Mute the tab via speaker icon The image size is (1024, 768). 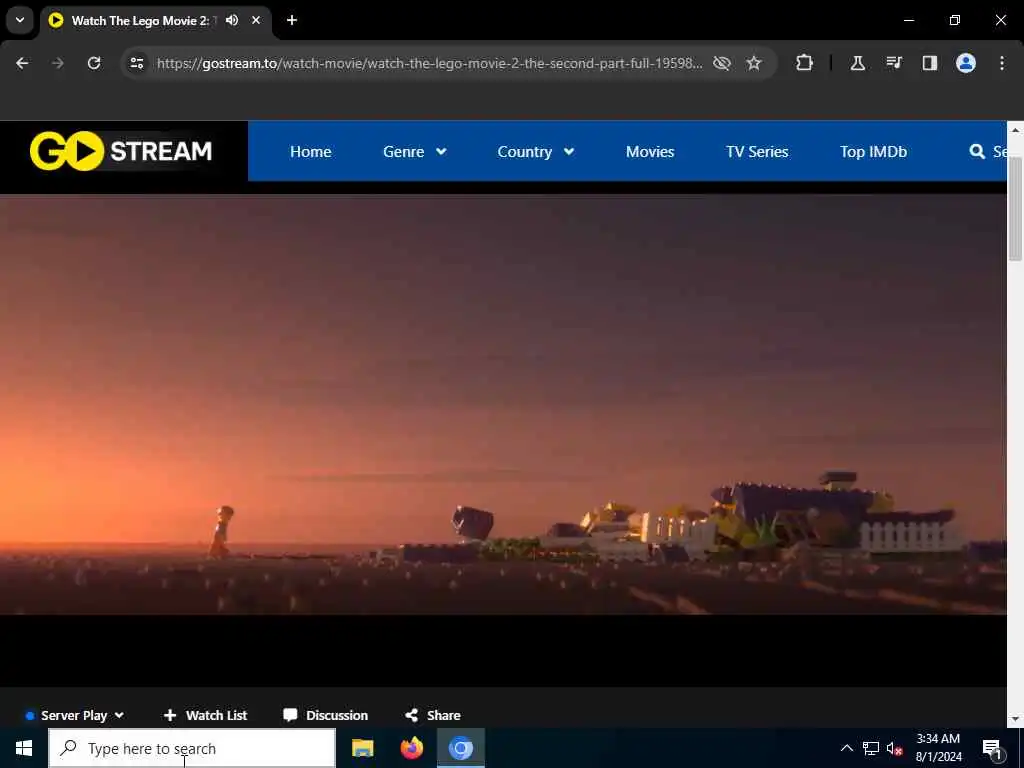(x=232, y=20)
